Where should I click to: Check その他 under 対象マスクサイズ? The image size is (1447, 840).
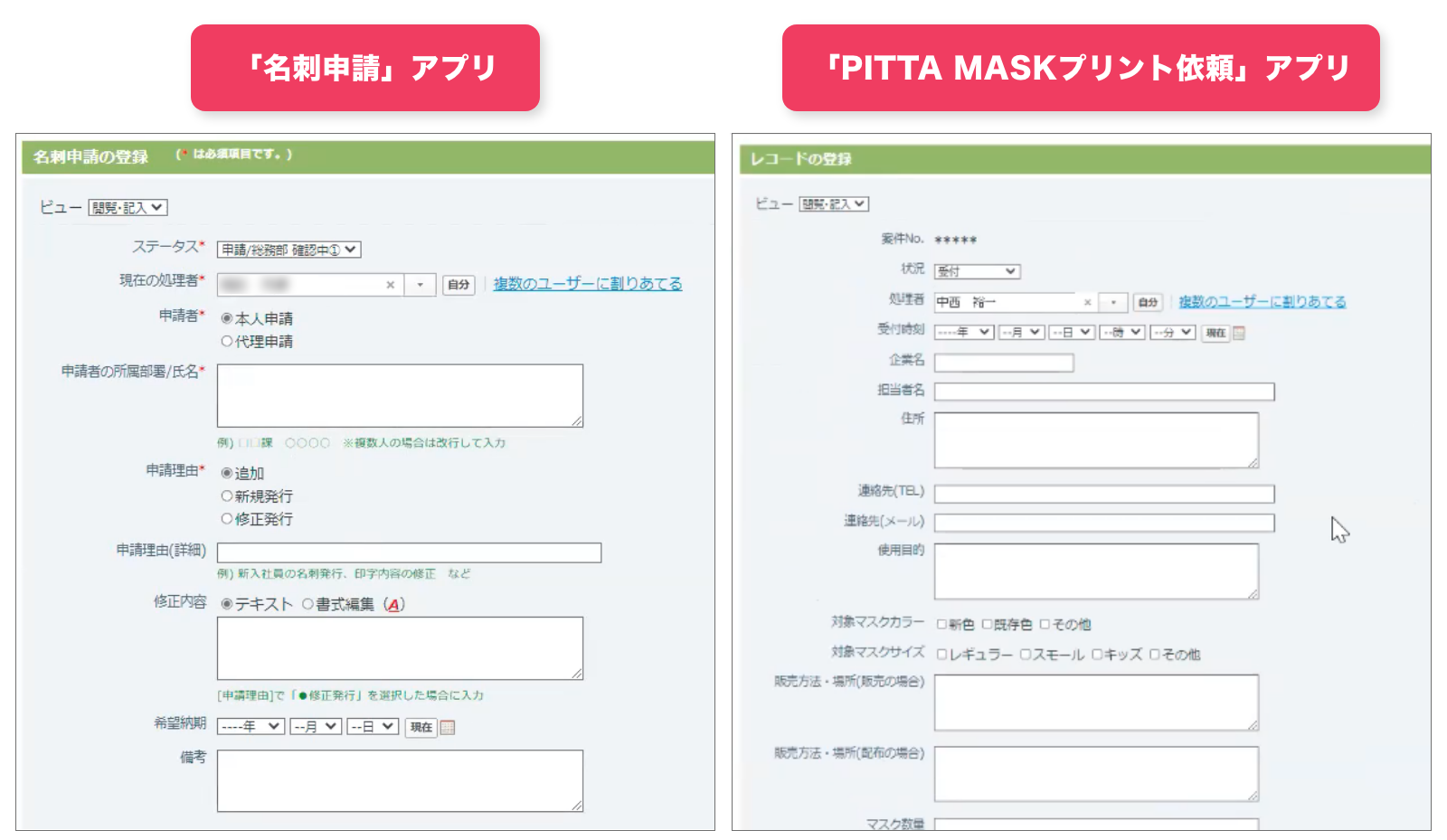pyautogui.click(x=1154, y=655)
